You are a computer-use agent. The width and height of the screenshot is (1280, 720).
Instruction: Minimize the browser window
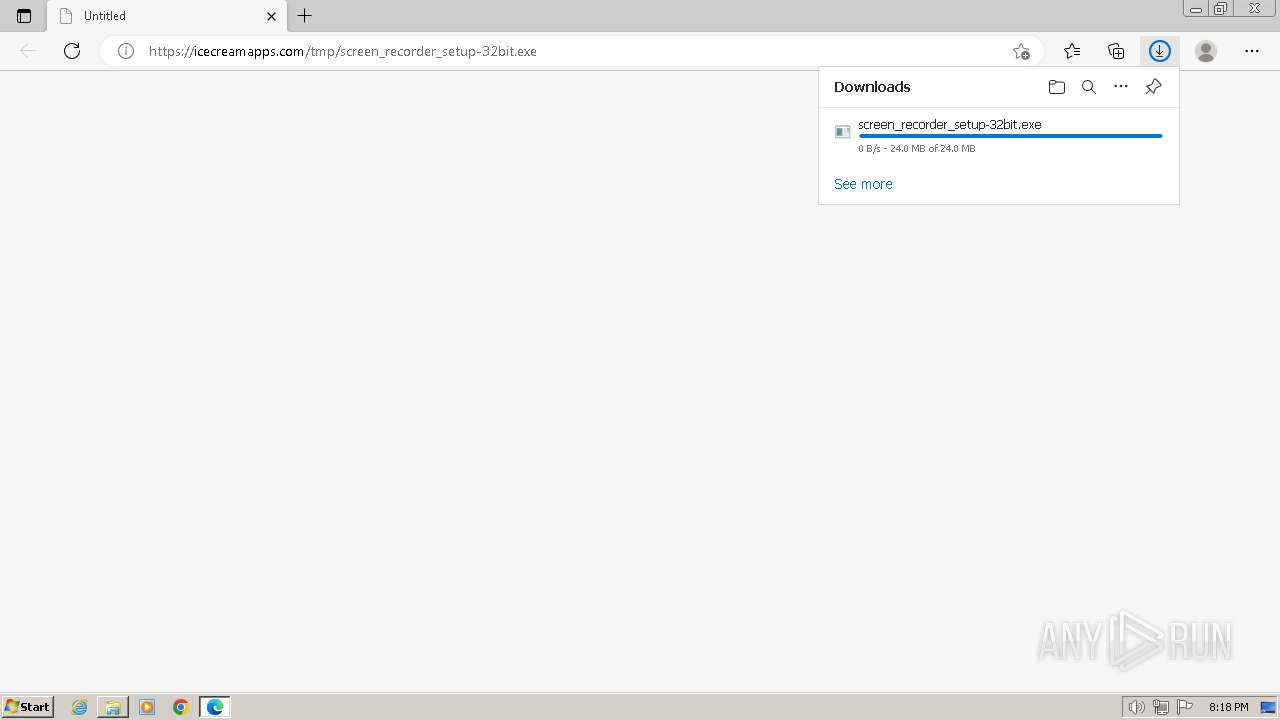coord(1196,9)
